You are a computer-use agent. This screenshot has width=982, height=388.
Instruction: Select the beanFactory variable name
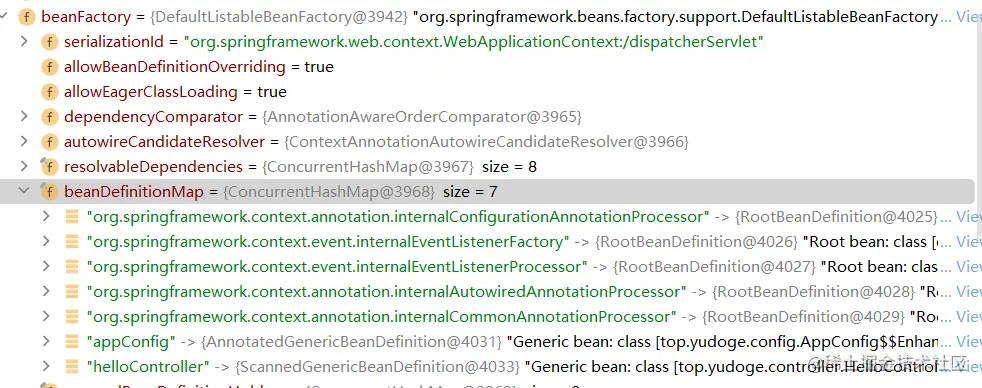pos(86,17)
